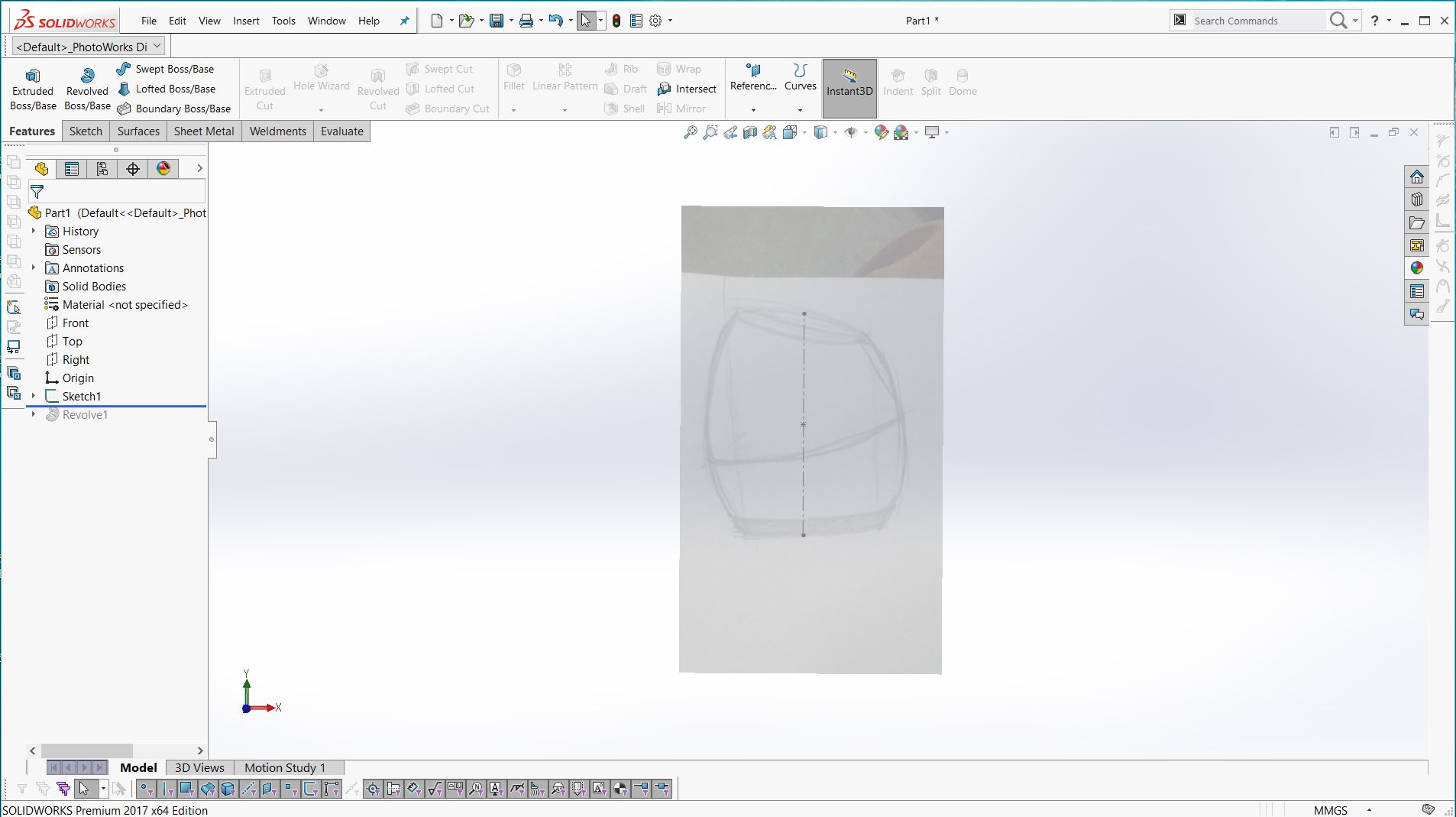Undo the last action

coord(556,21)
